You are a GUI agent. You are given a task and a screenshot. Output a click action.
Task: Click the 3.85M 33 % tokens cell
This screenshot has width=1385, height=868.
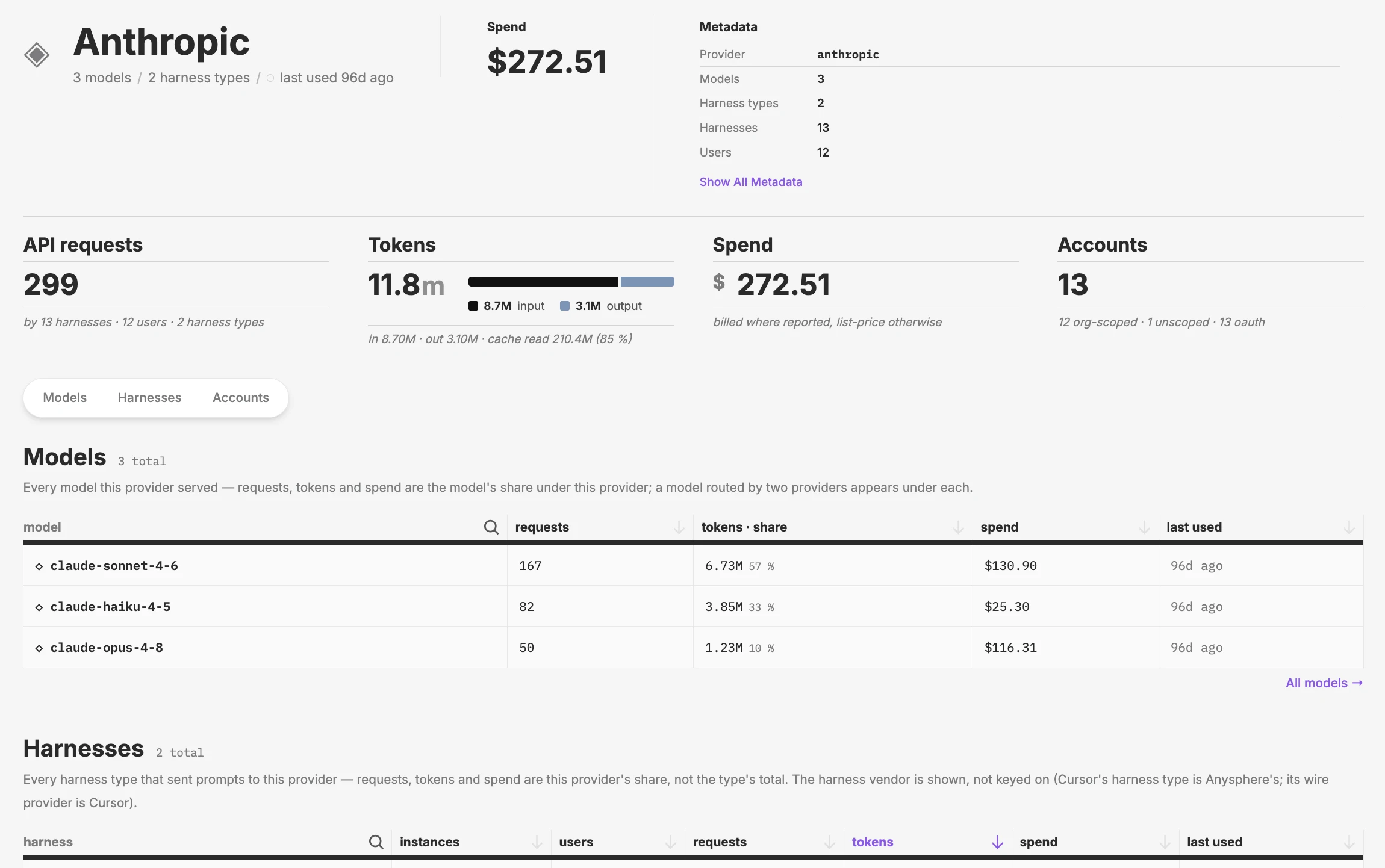(833, 606)
